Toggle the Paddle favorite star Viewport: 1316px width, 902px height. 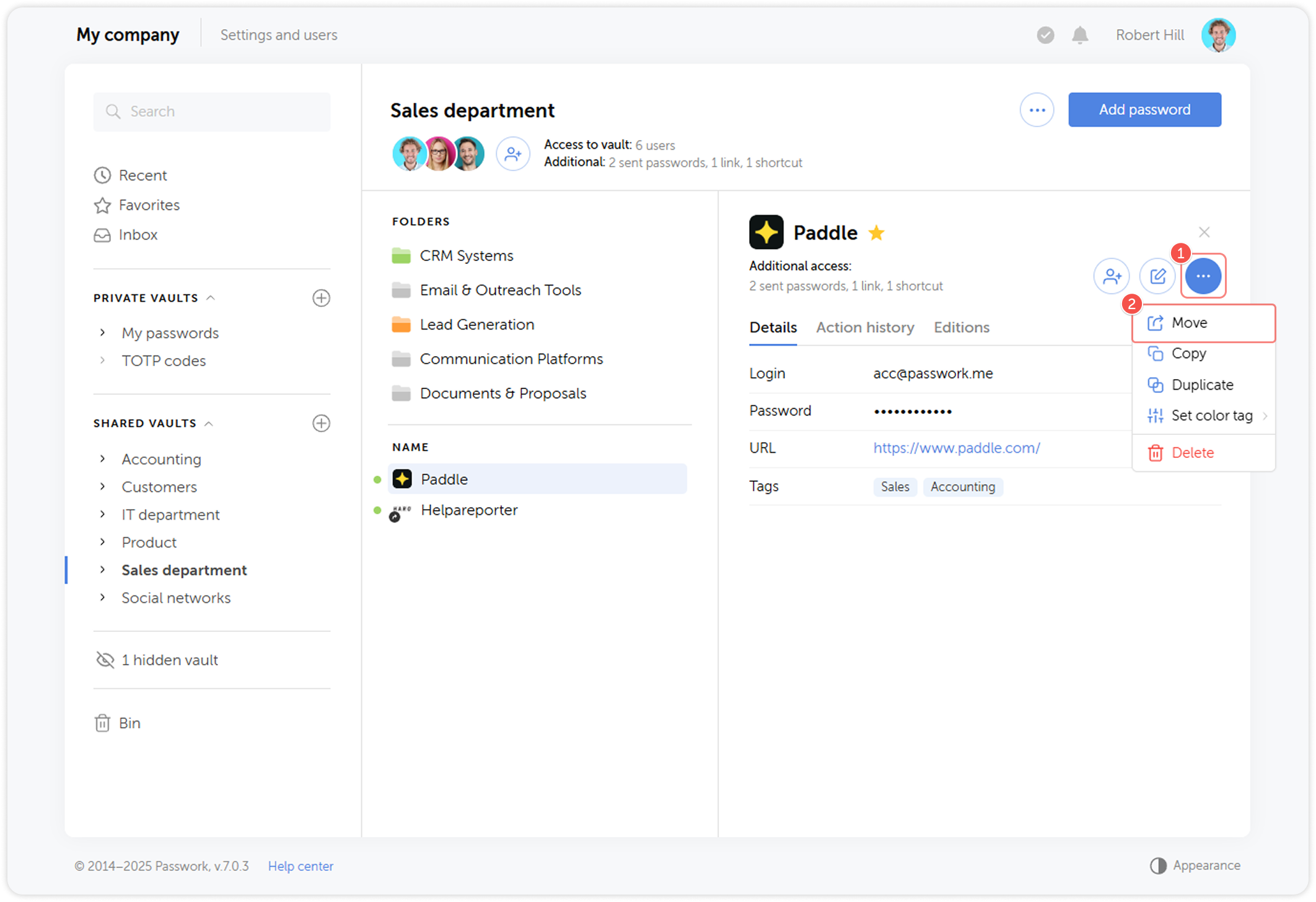pyautogui.click(x=876, y=233)
